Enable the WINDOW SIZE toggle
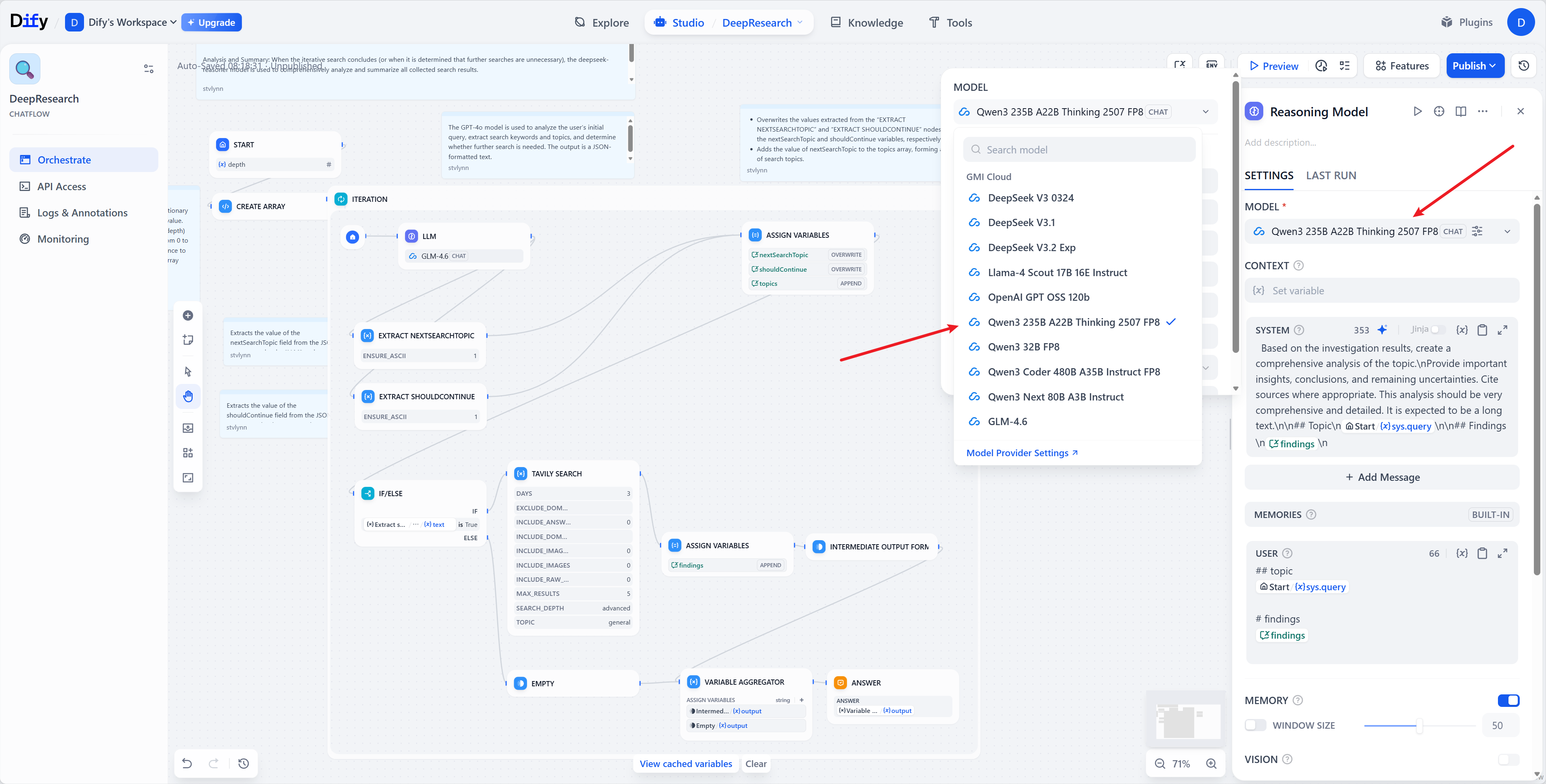The height and width of the screenshot is (784, 1546). pos(1255,725)
